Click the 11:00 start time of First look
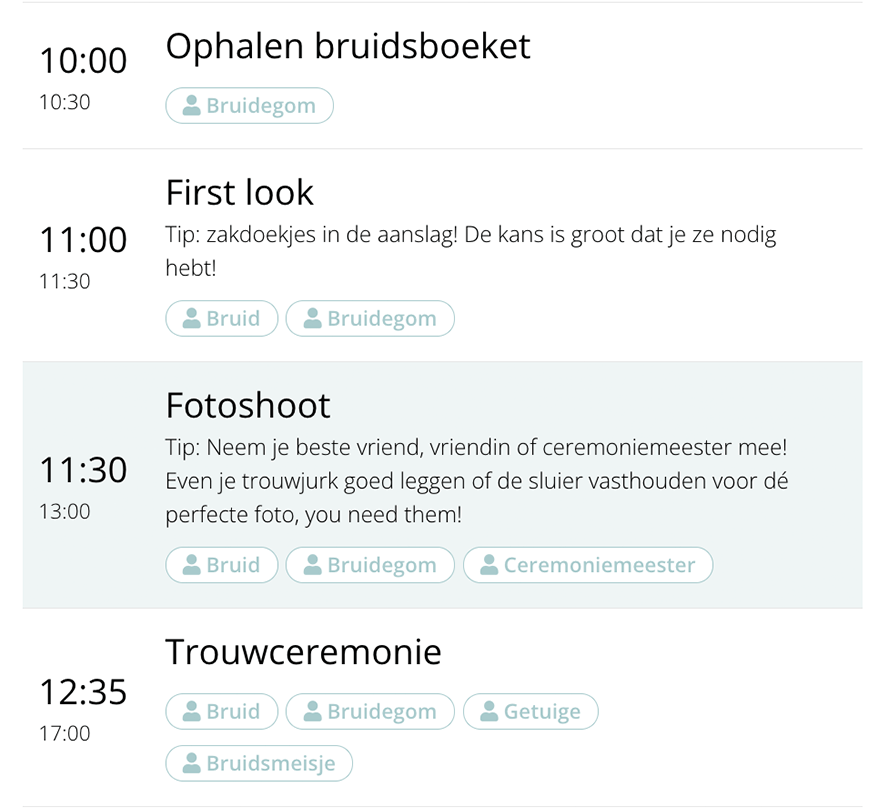Image resolution: width=892 pixels, height=810 pixels. [x=83, y=240]
